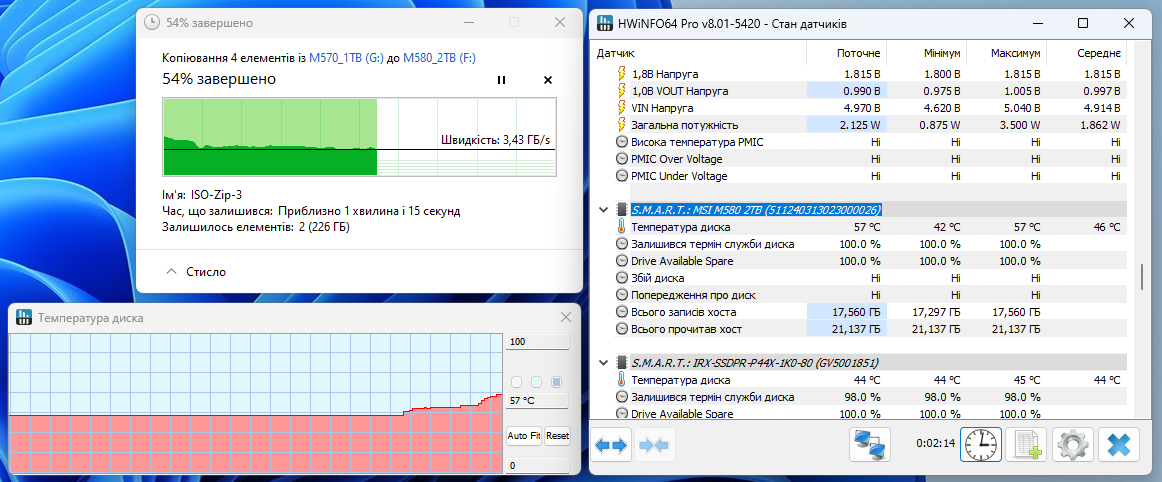Click the copy progress speed graph

tap(359, 136)
